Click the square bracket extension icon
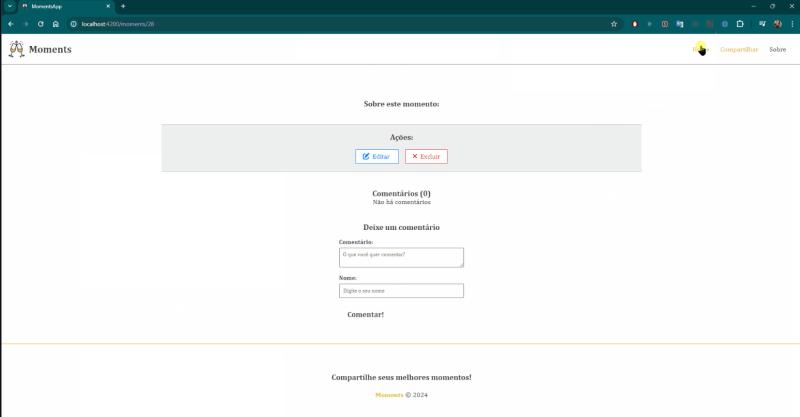Viewport: 800px width, 417px height. (x=664, y=24)
